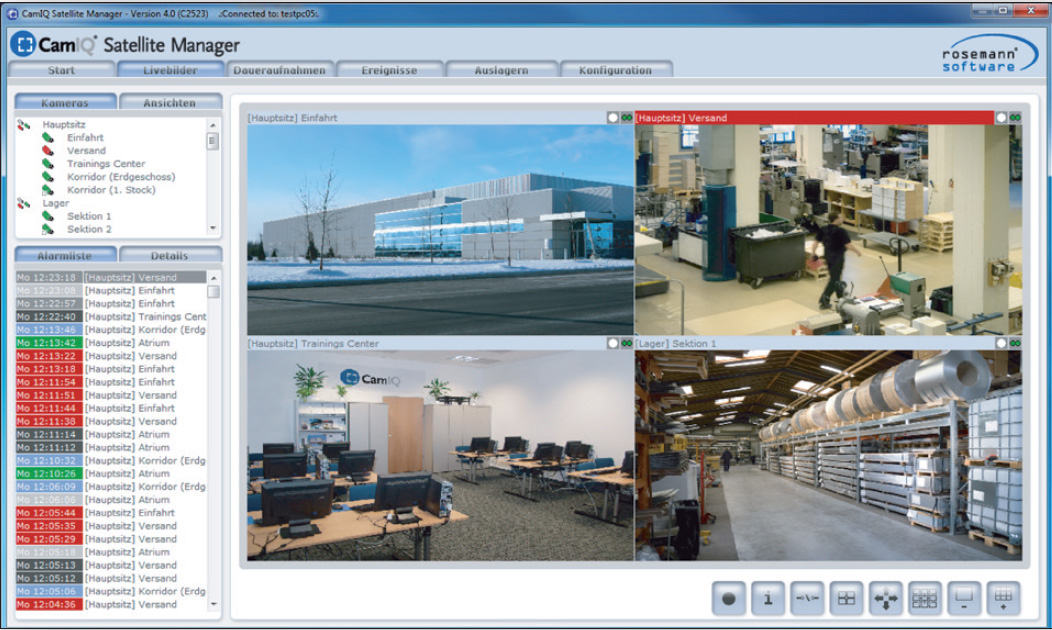This screenshot has width=1052, height=630.
Task: Click the four-arrow move control button
Action: click(886, 598)
